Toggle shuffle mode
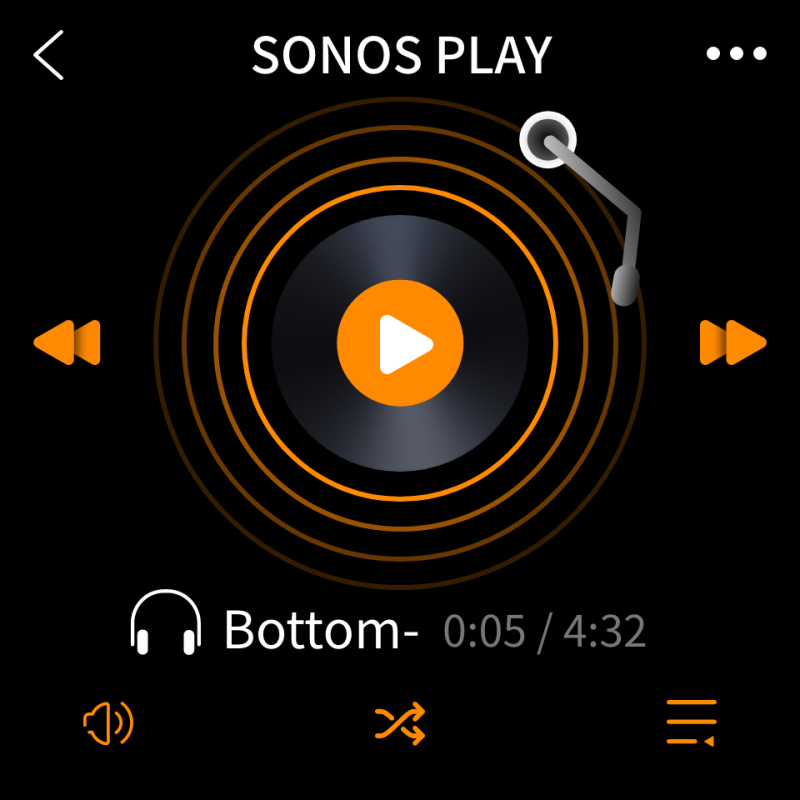This screenshot has width=800, height=800. pos(400,723)
